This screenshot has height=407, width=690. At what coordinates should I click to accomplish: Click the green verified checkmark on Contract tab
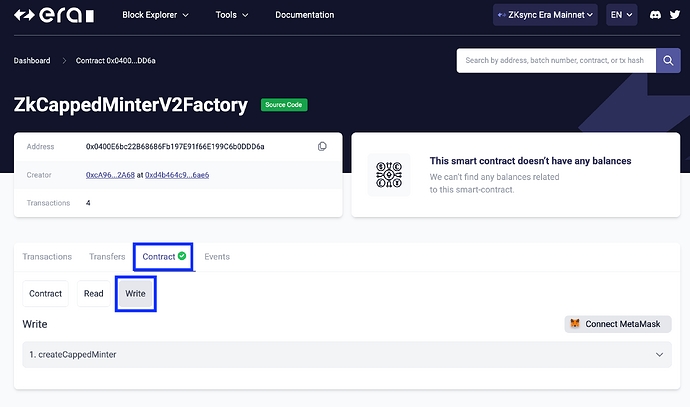[182, 257]
